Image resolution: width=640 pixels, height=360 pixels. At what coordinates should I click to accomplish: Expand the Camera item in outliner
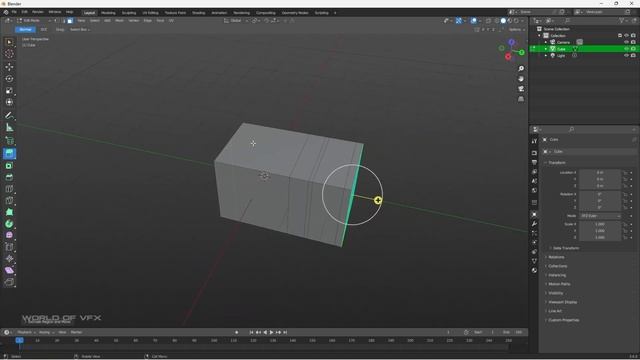coord(546,42)
